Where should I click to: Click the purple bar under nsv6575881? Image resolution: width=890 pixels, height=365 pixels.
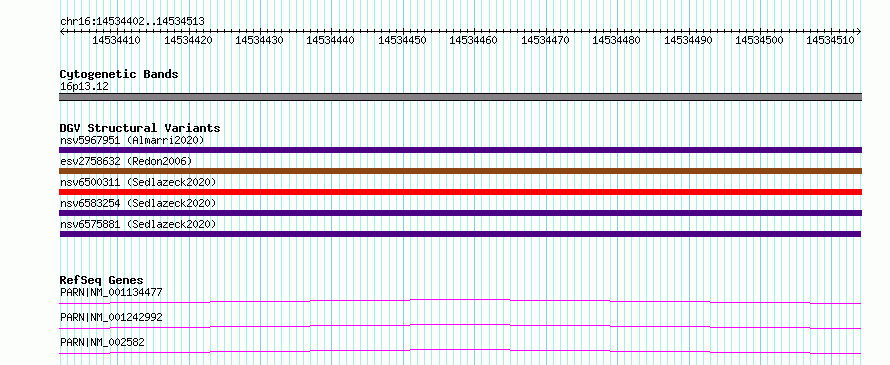[x=460, y=234]
